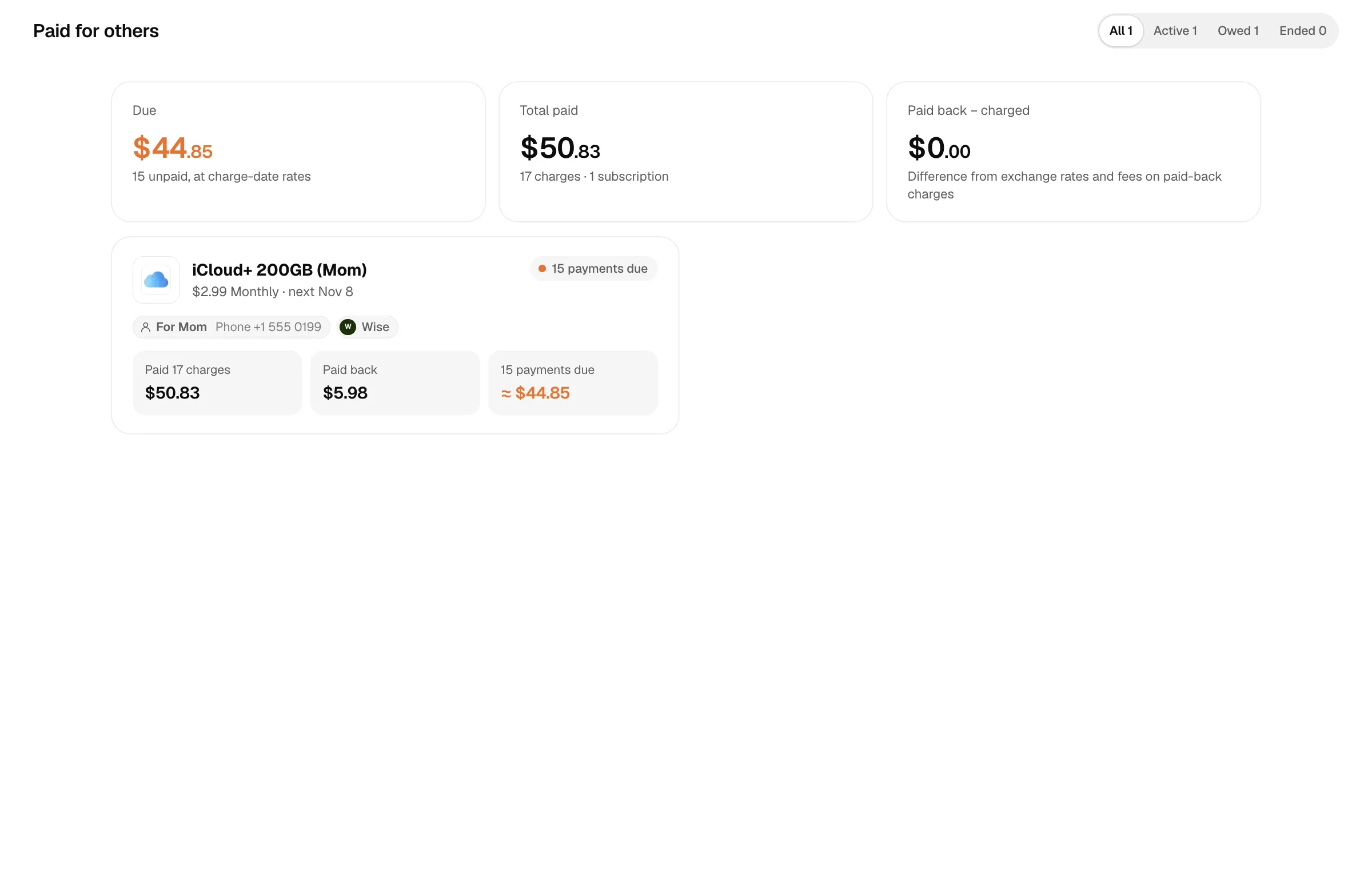Open the ≈ $44.85 payments due tile
This screenshot has height=892, width=1372.
(x=572, y=383)
